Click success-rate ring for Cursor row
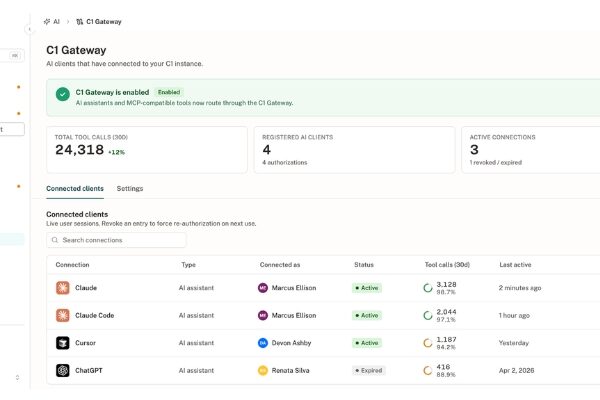 click(428, 343)
